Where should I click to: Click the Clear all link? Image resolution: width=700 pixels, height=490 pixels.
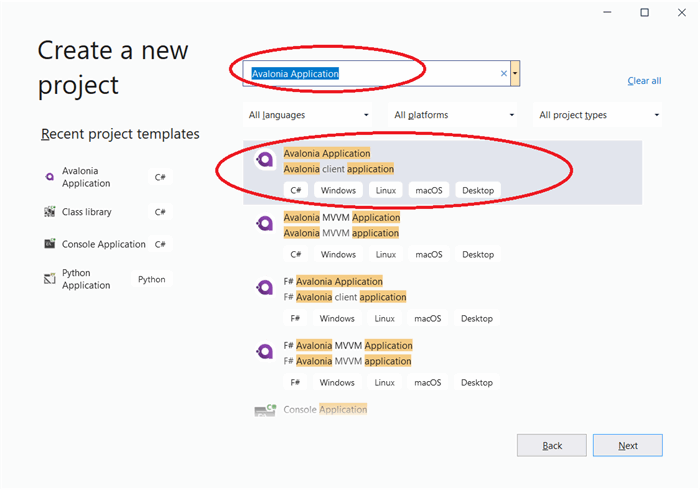point(644,81)
